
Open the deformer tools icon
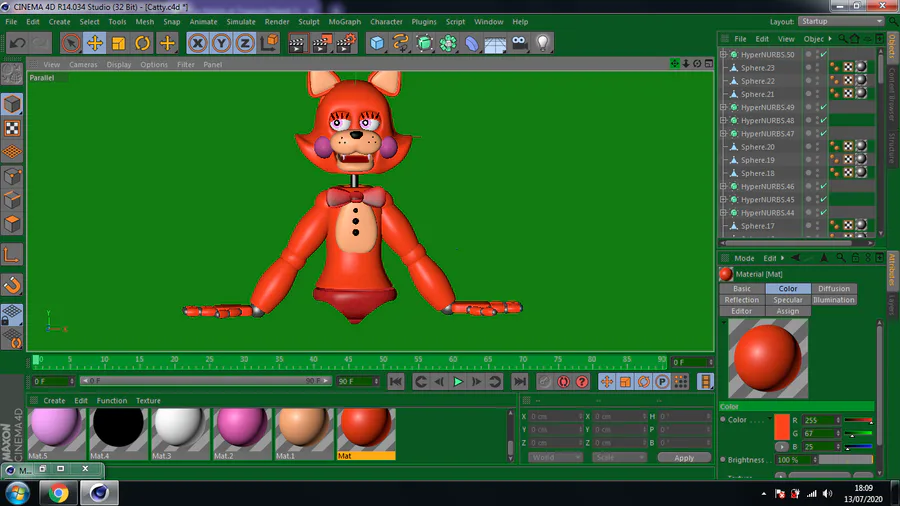(472, 43)
